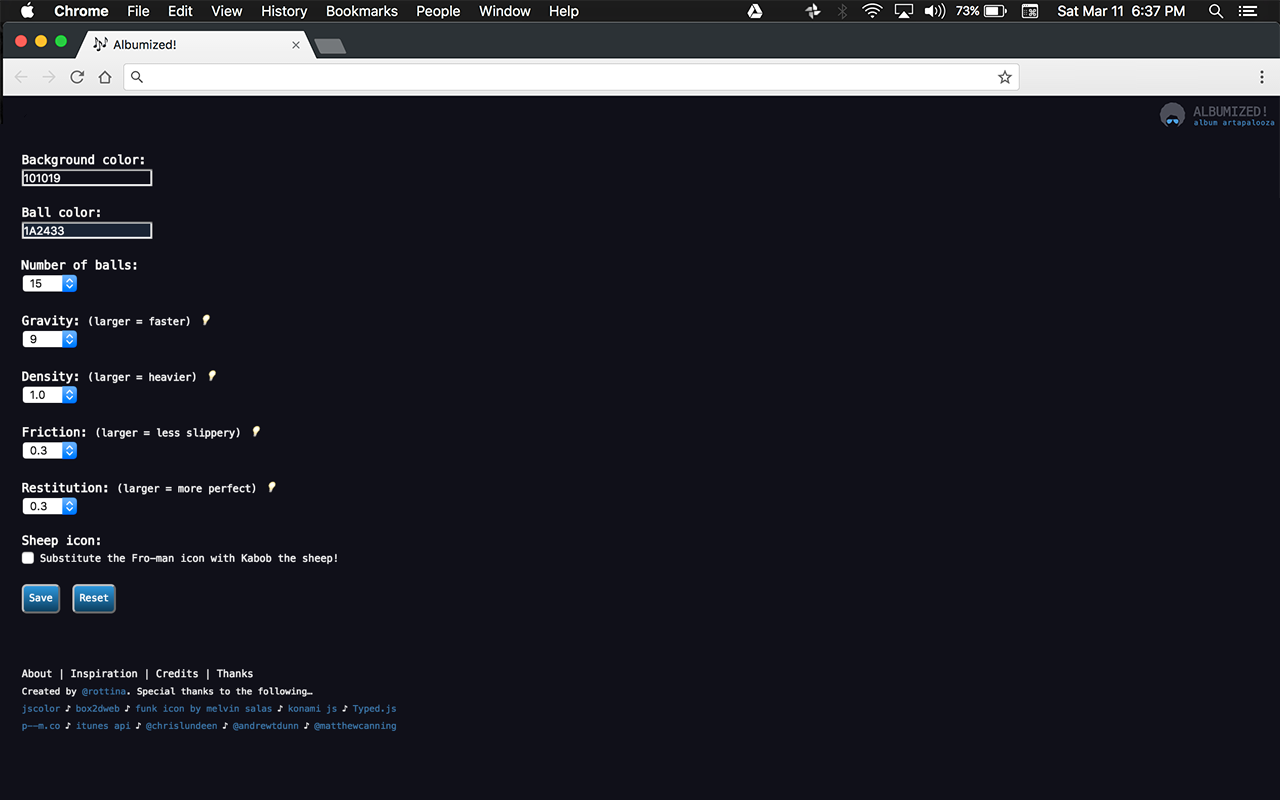Viewport: 1280px width, 800px height.
Task: Visit the @rottina profile link
Action: point(104,691)
